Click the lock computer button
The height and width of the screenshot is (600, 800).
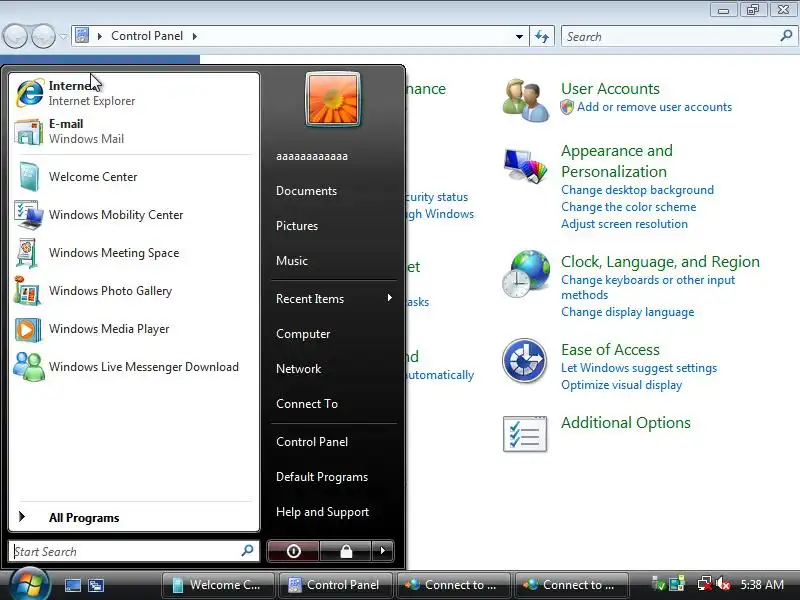(x=346, y=551)
